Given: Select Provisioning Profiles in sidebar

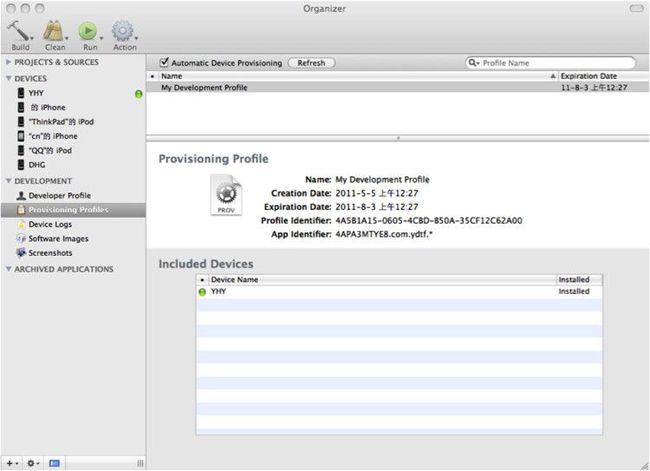Looking at the screenshot, I should coord(73,210).
